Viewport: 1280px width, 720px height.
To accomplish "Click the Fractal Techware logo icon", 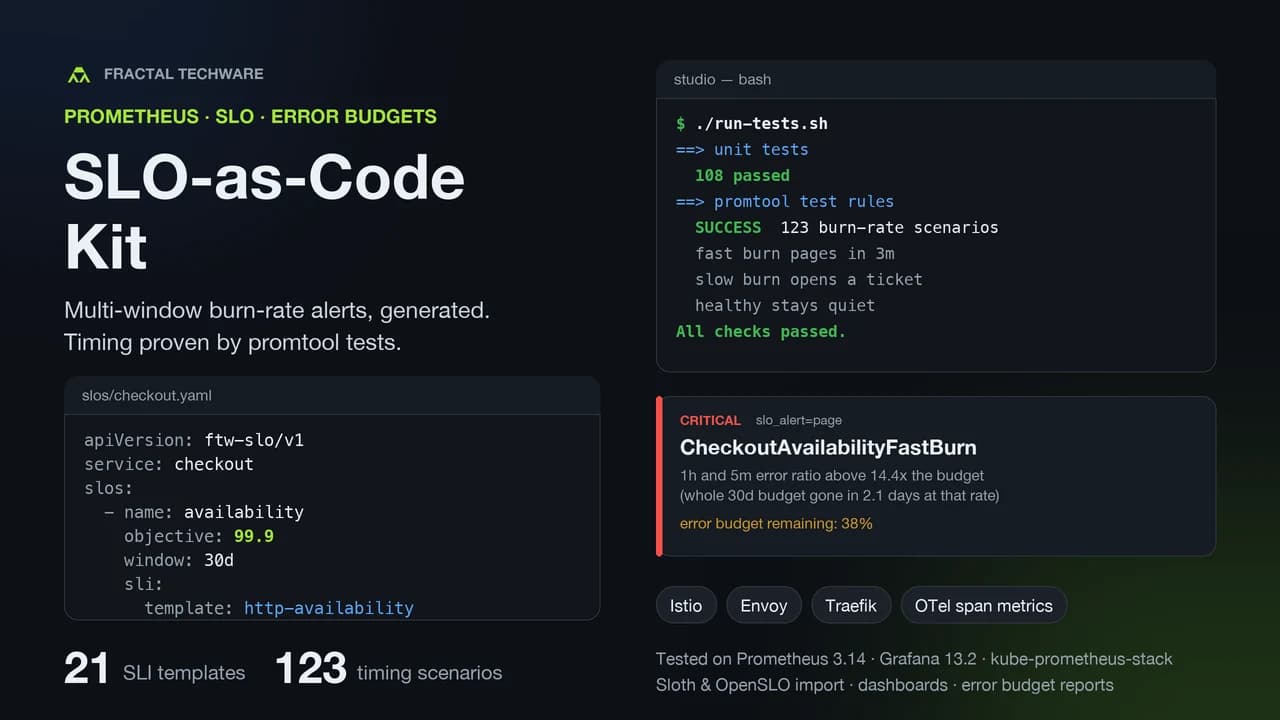I will (x=78, y=74).
